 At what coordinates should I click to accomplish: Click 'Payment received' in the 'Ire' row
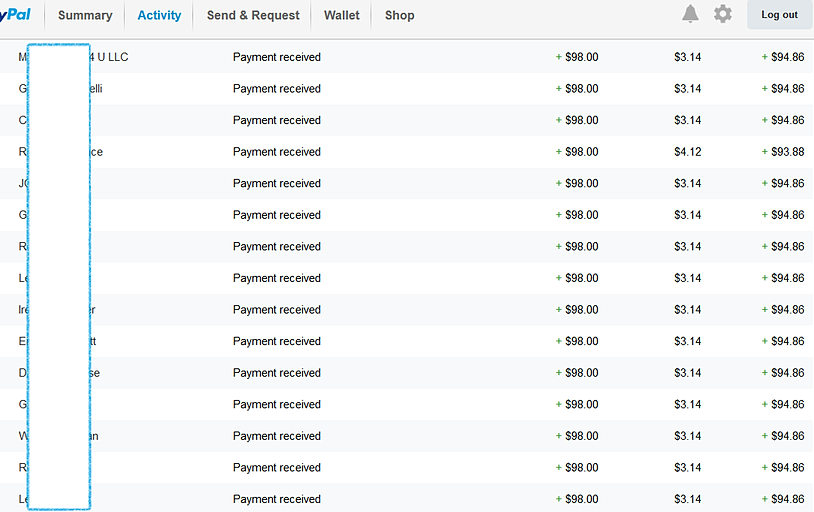point(277,310)
